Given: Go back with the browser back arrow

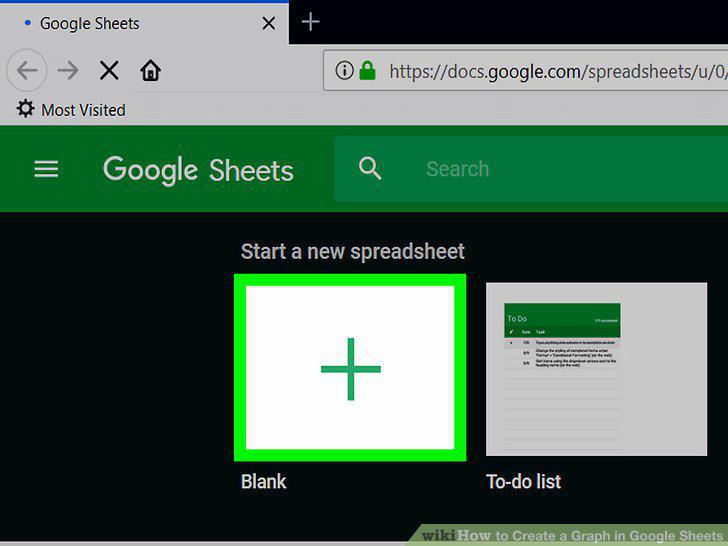Looking at the screenshot, I should point(27,71).
